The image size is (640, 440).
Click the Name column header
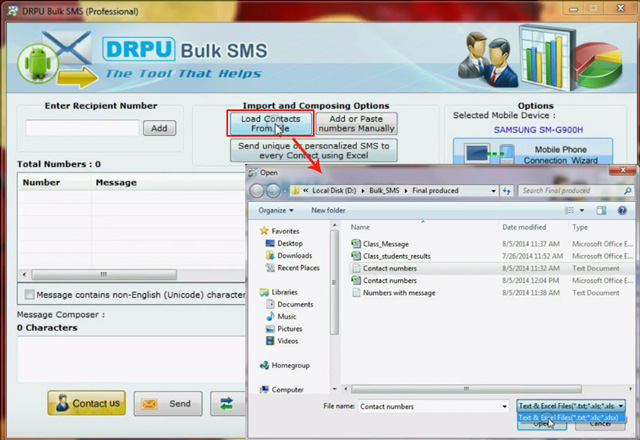coord(360,227)
